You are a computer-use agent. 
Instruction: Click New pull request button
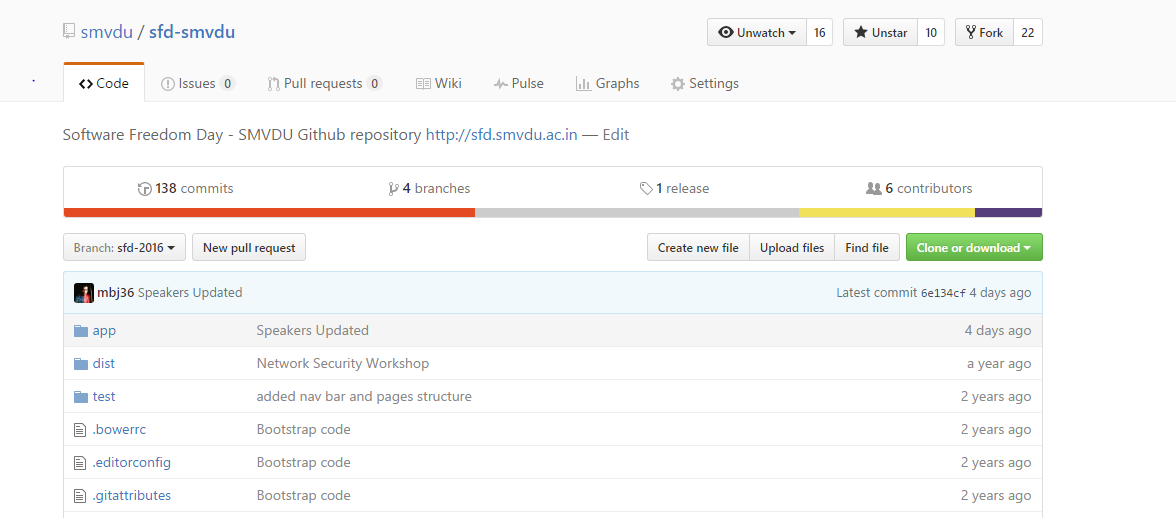pyautogui.click(x=249, y=247)
